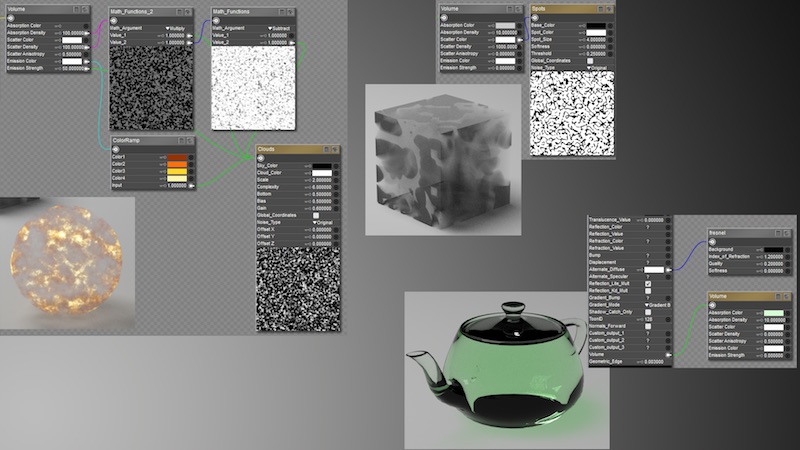The height and width of the screenshot is (450, 800).
Task: Open the Background swatch in the fresnel node
Action: coord(773,249)
